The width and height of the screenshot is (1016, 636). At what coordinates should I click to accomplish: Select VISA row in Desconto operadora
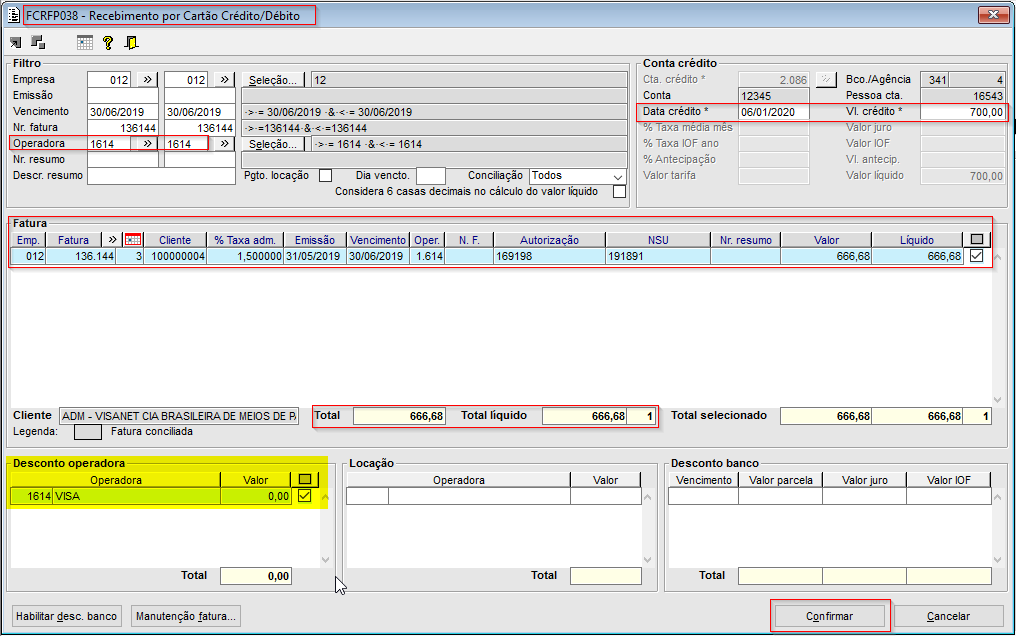151,496
